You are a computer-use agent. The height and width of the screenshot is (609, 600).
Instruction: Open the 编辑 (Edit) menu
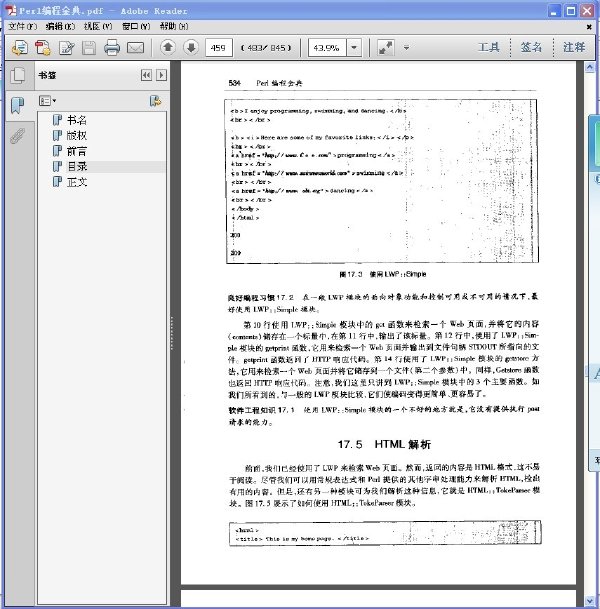pos(60,26)
